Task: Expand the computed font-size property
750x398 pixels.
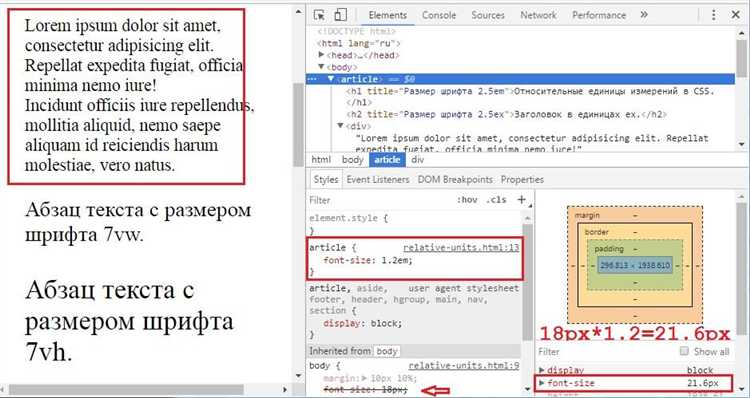Action: (542, 383)
